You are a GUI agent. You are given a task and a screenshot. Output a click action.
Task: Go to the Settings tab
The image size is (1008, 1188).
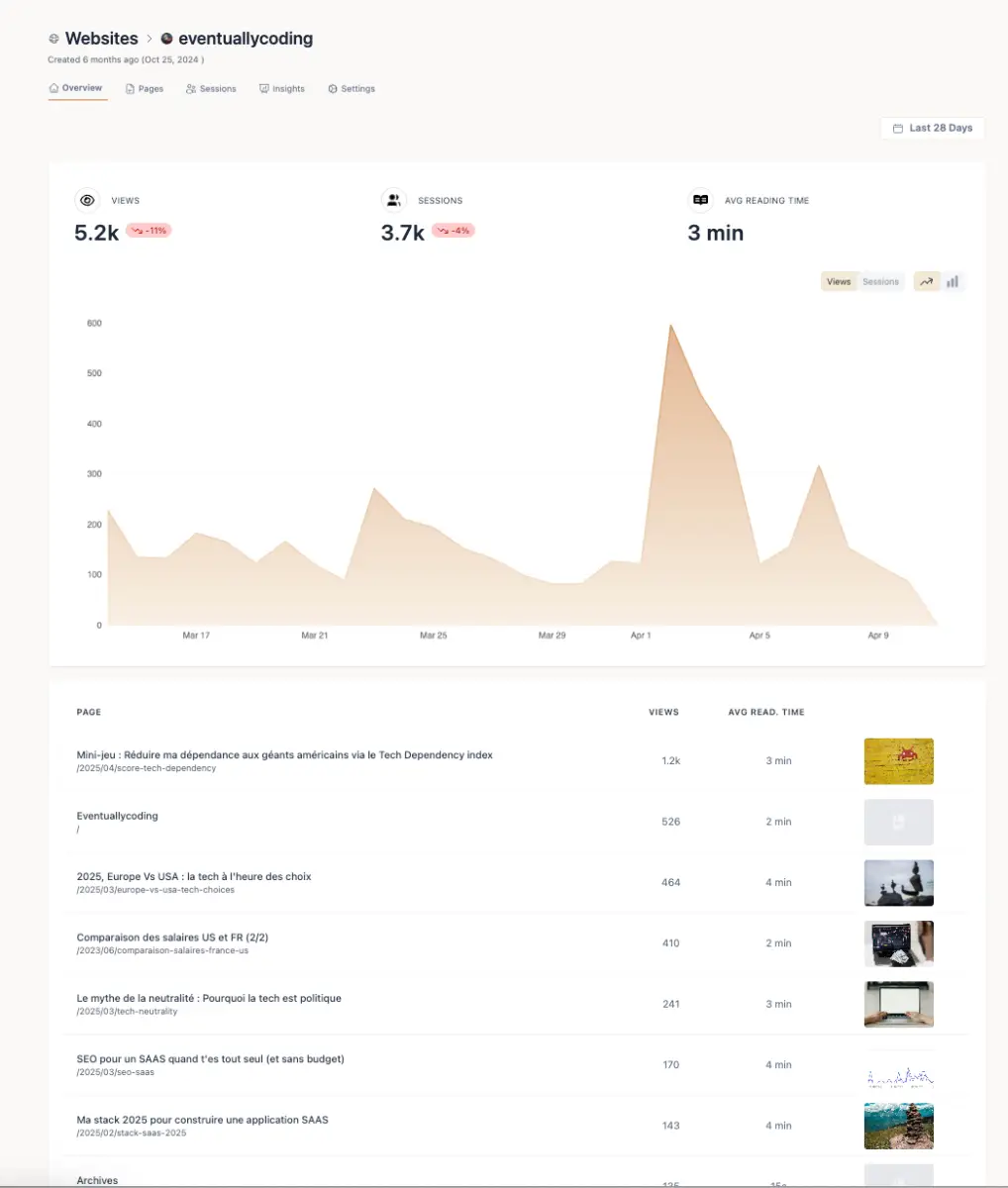[x=352, y=89]
